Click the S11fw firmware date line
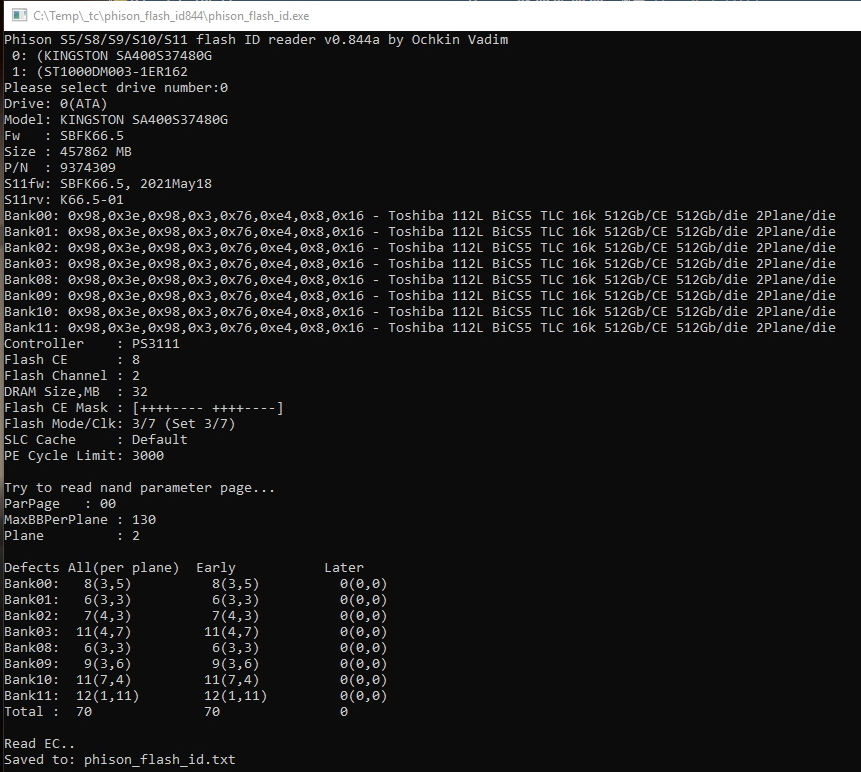Viewport: 861px width, 772px height. click(x=108, y=184)
